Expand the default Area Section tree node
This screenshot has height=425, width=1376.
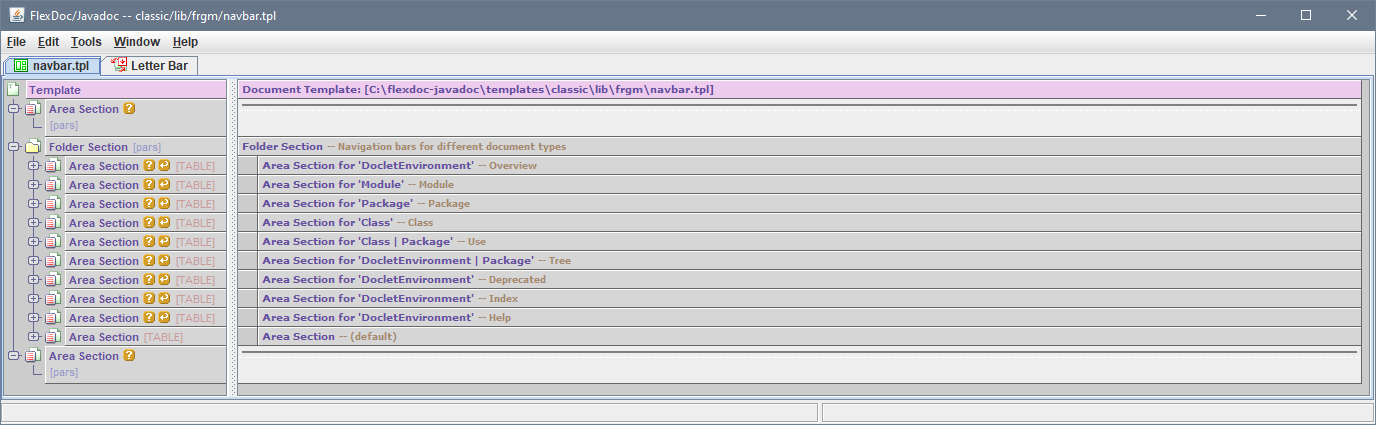point(34,337)
